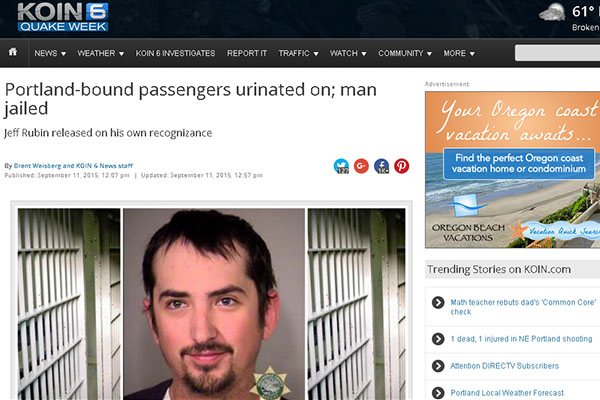Go to the home icon in navbar

coord(13,52)
